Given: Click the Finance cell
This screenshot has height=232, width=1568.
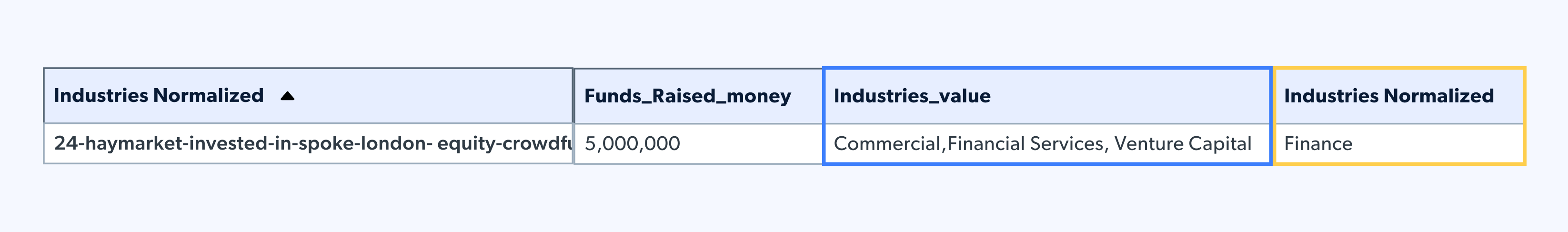Looking at the screenshot, I should (1318, 144).
